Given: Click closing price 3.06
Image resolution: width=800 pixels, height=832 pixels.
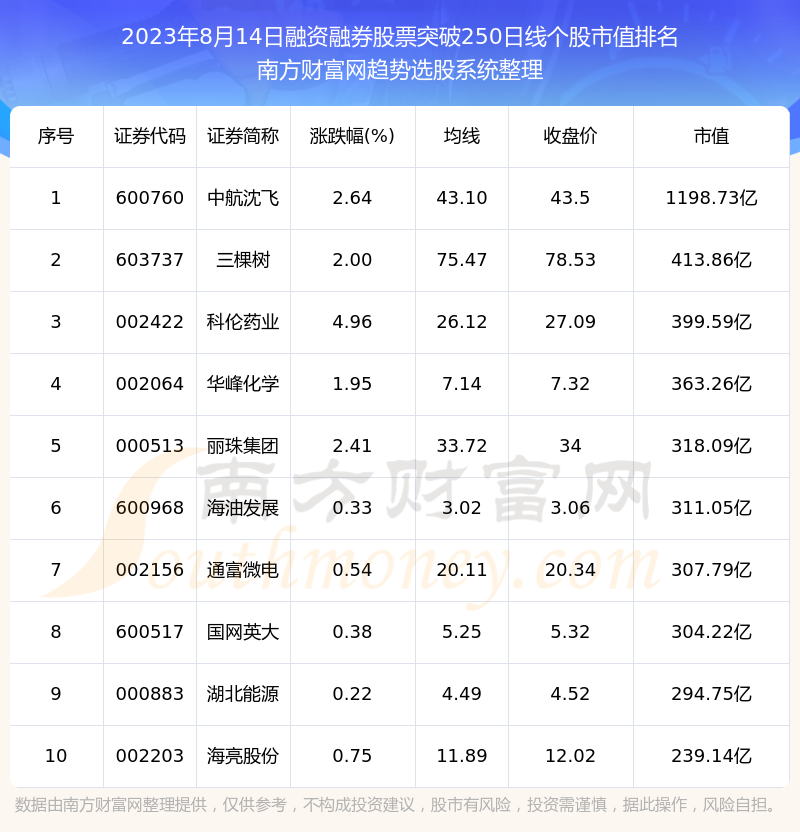Looking at the screenshot, I should pyautogui.click(x=570, y=508).
